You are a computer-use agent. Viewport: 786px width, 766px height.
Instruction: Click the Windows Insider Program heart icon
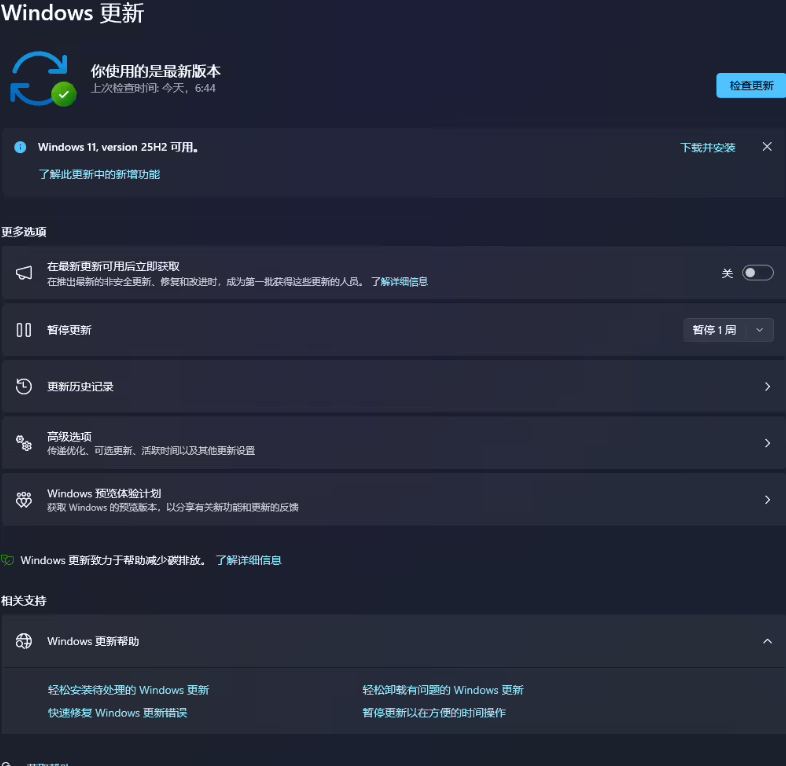[24, 500]
